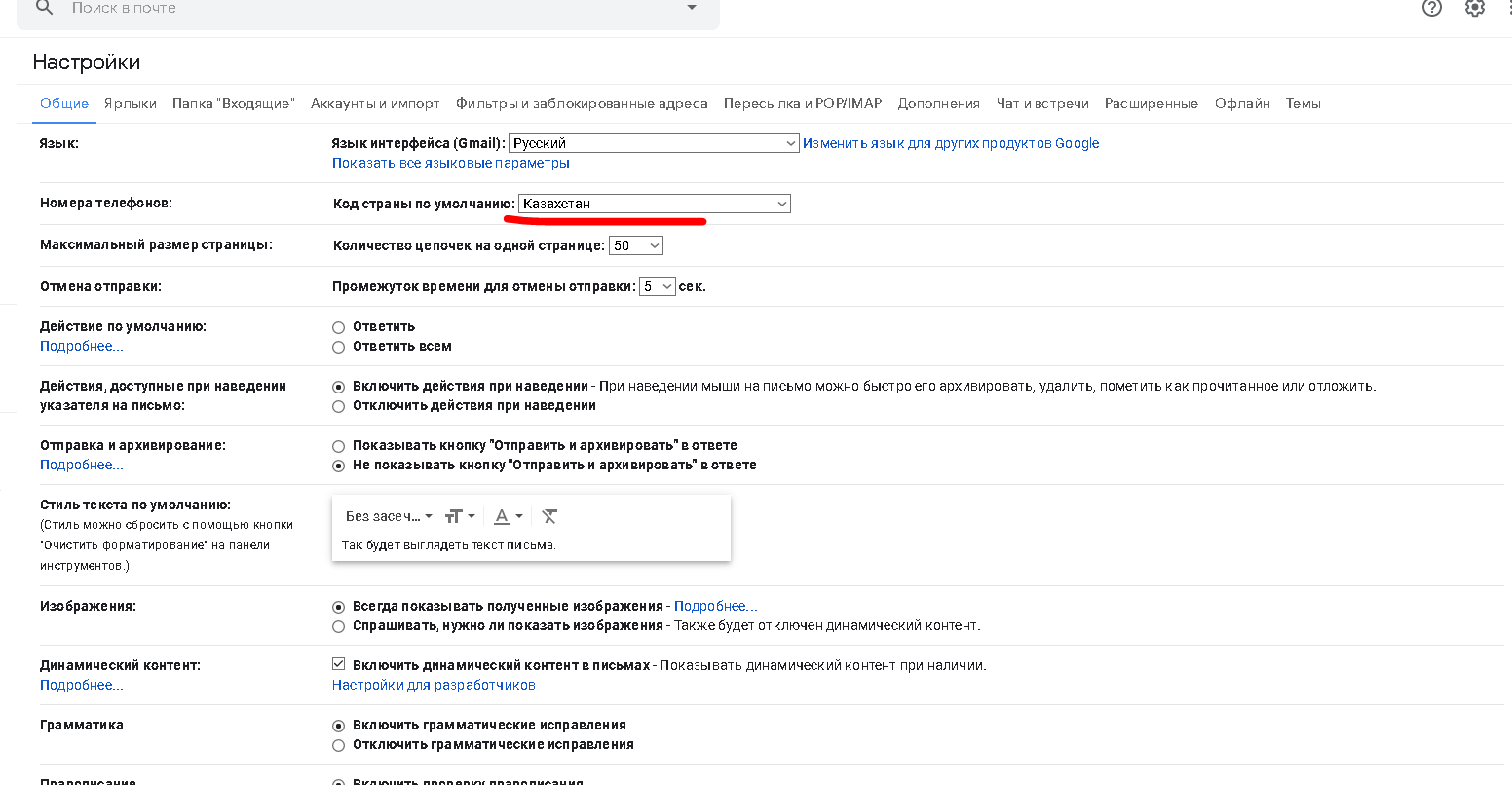Click 'Показать все языковые параметры' link
The image size is (1512, 785).
pyautogui.click(x=451, y=163)
